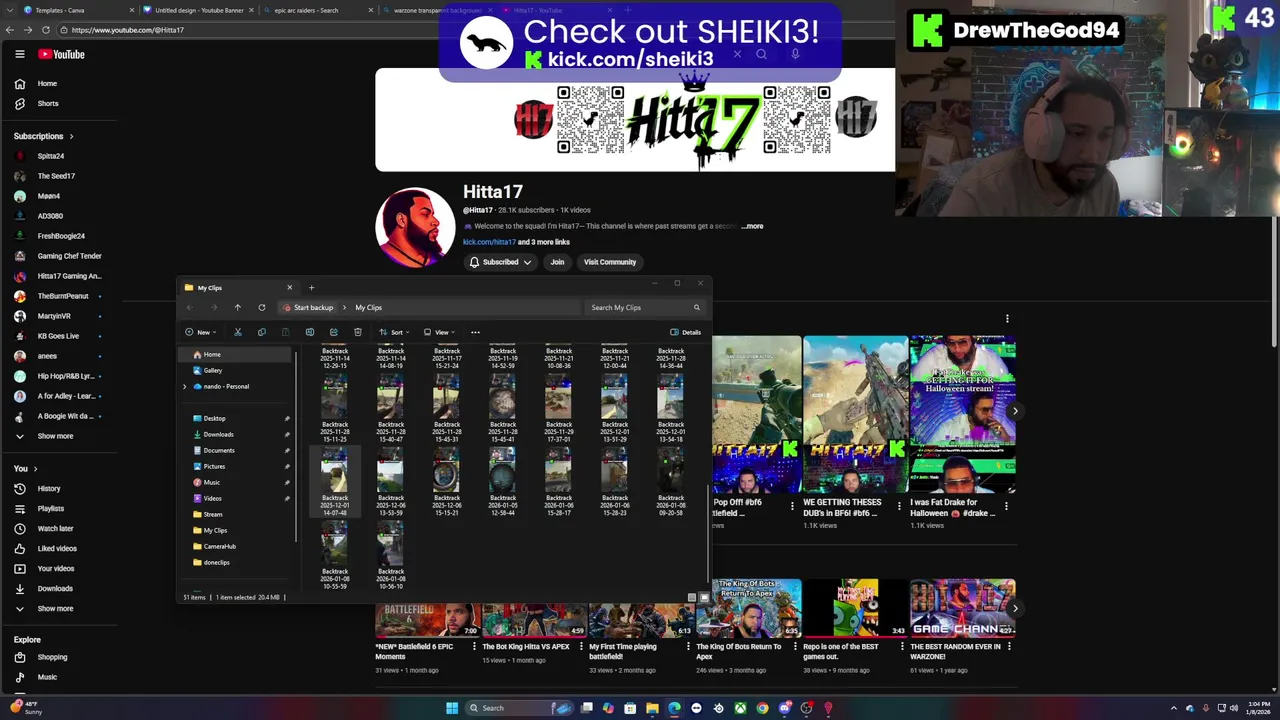The image size is (1280, 720).
Task: Go back in the browser
Action: click(x=9, y=30)
